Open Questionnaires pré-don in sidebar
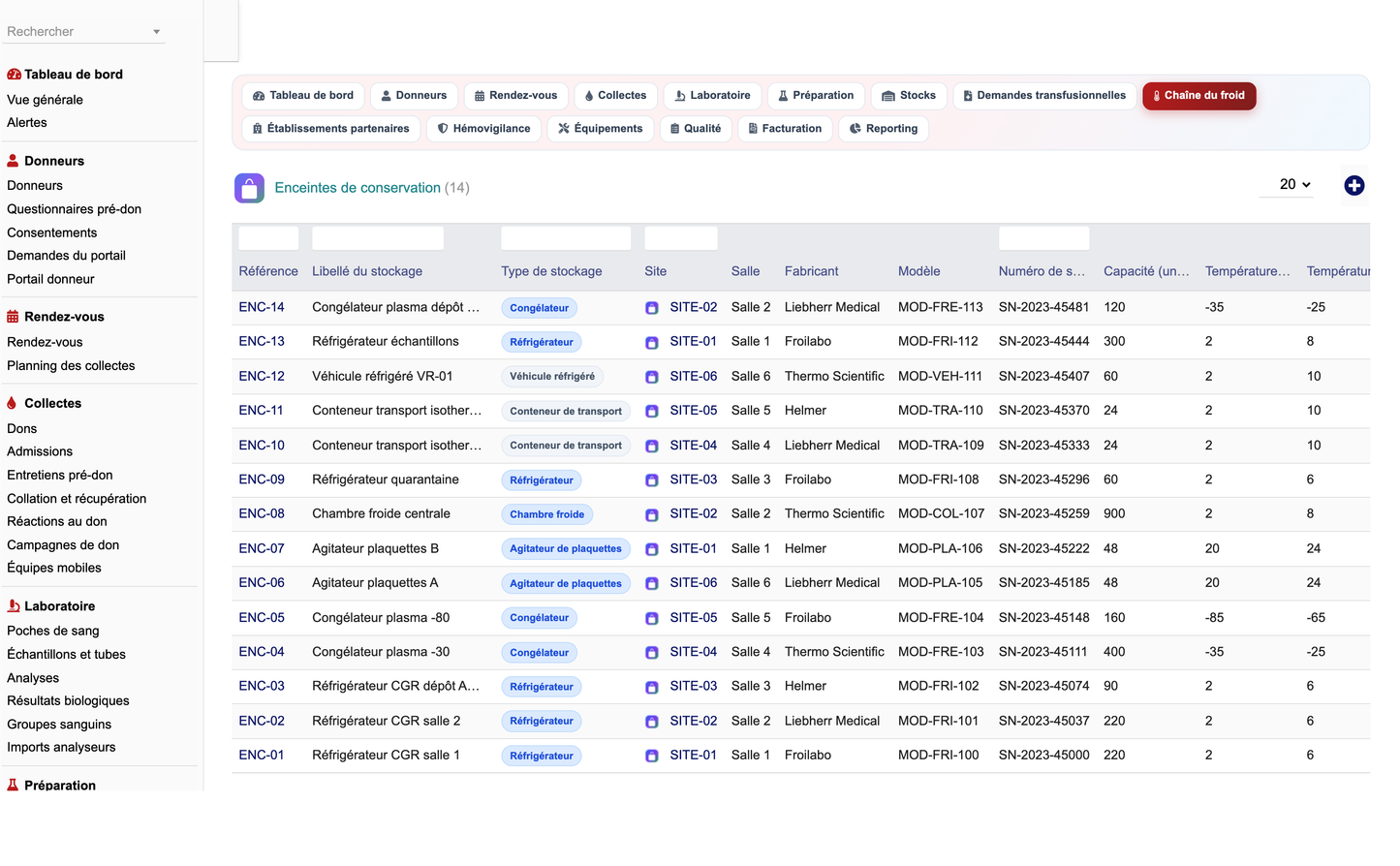Viewport: 1400px width, 866px height. [74, 208]
